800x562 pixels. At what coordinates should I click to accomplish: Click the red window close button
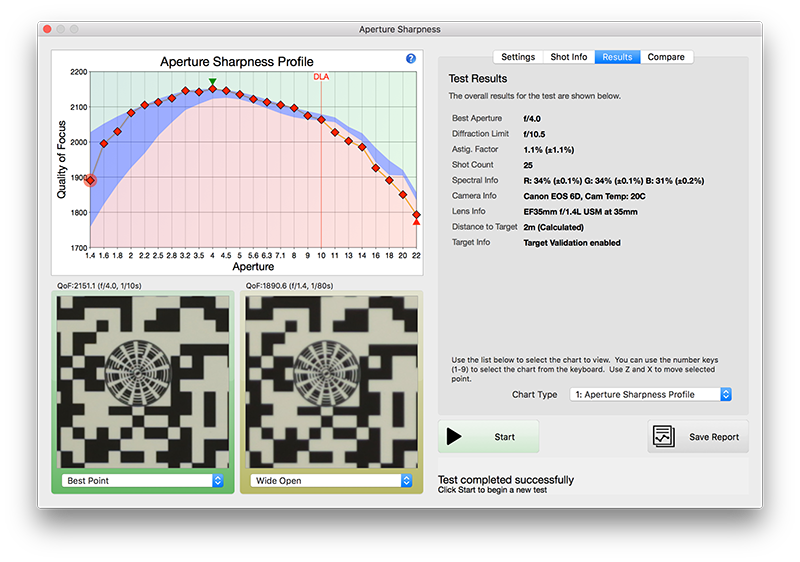coord(47,29)
